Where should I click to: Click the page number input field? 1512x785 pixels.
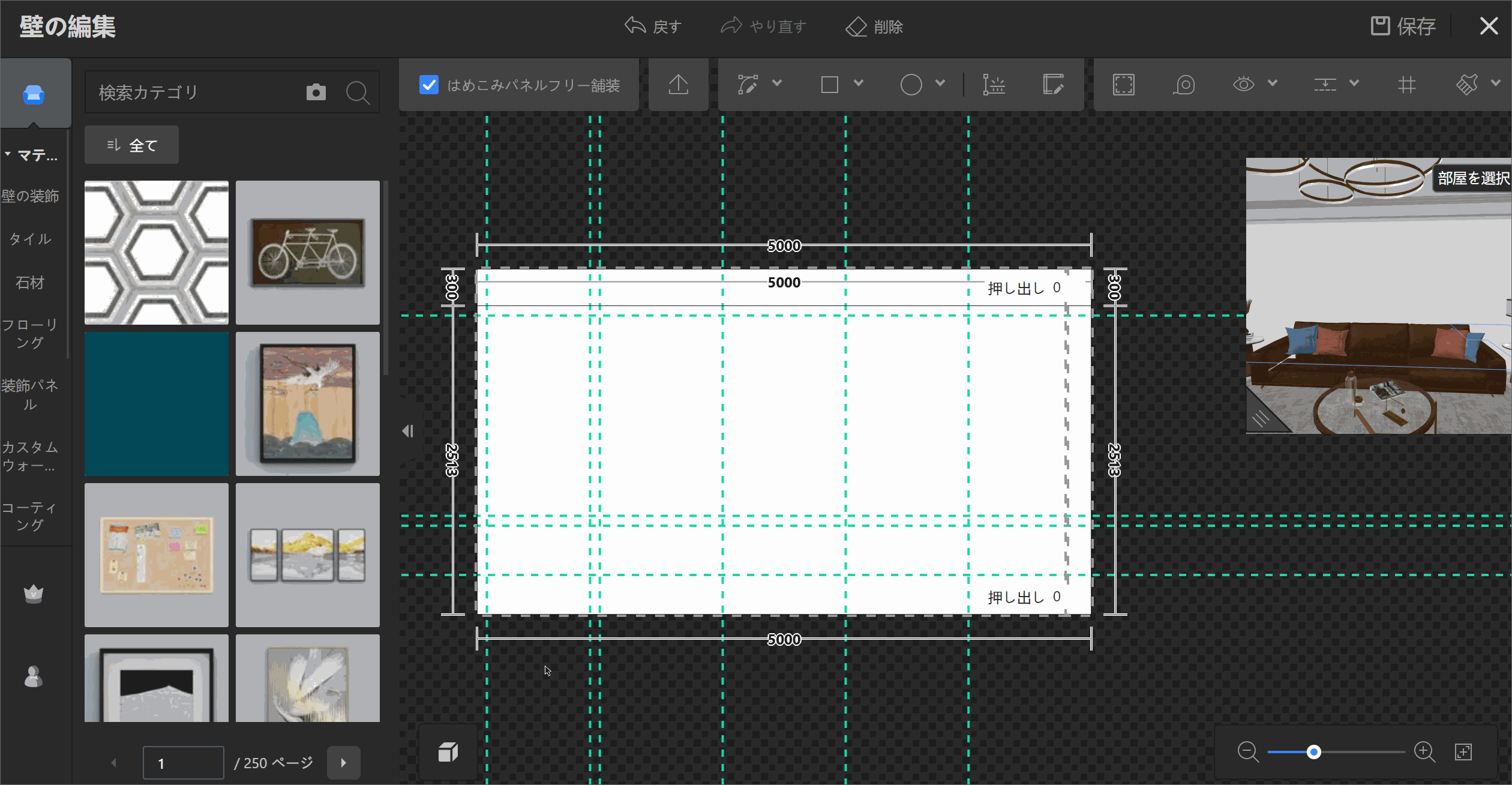(184, 763)
